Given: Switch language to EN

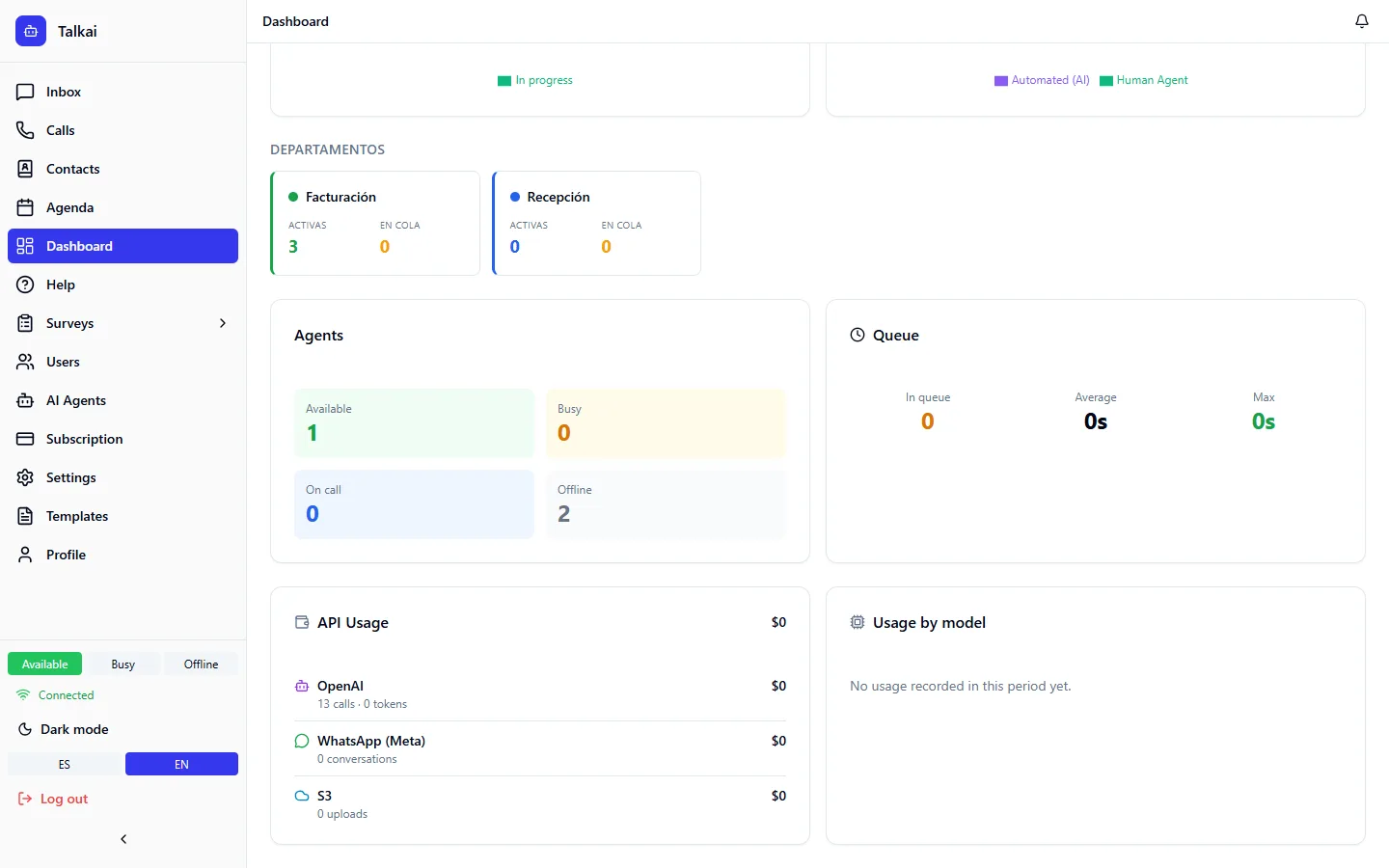Looking at the screenshot, I should 181,764.
